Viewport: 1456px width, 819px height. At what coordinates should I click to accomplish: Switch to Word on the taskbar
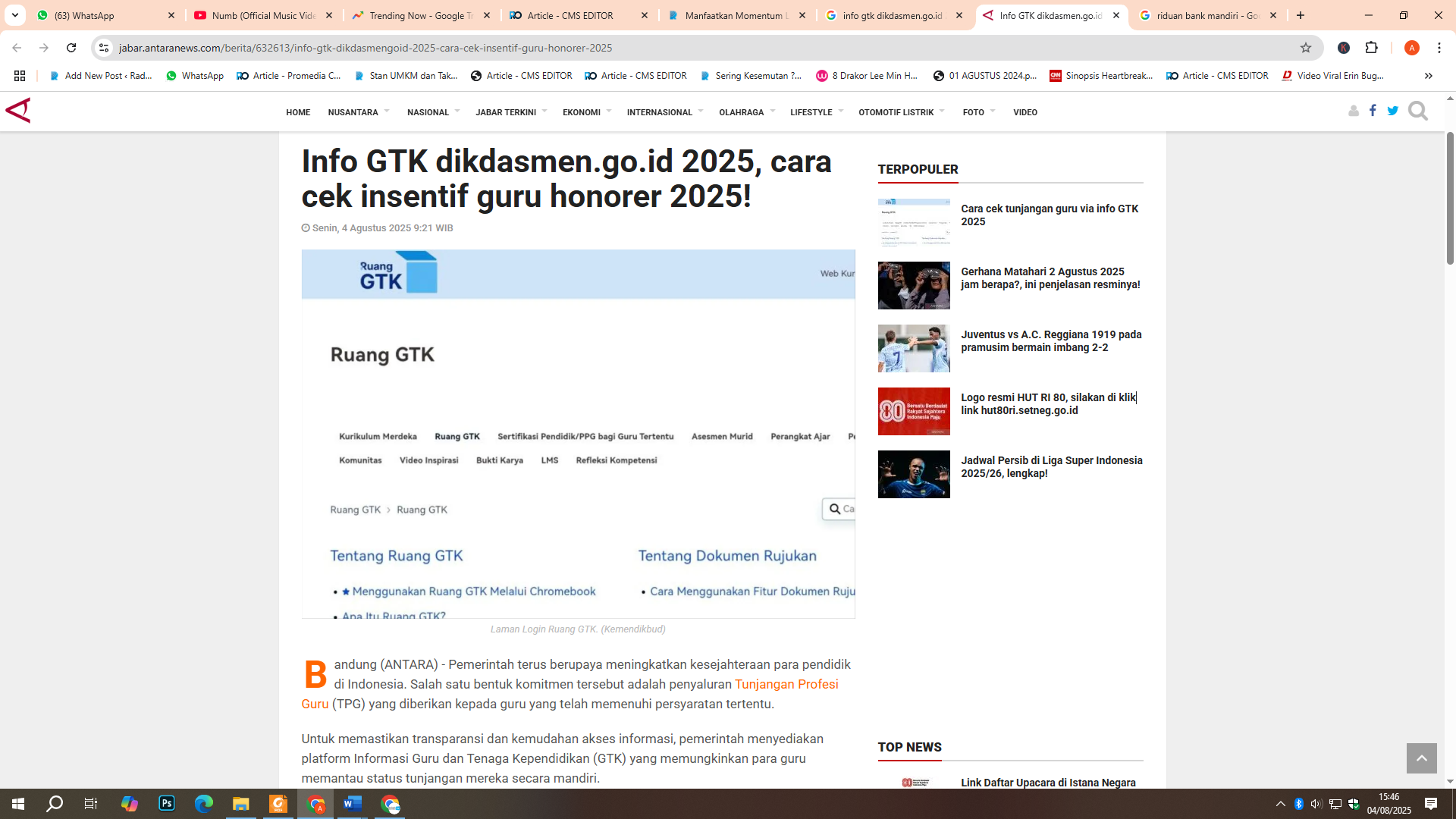coord(353,804)
